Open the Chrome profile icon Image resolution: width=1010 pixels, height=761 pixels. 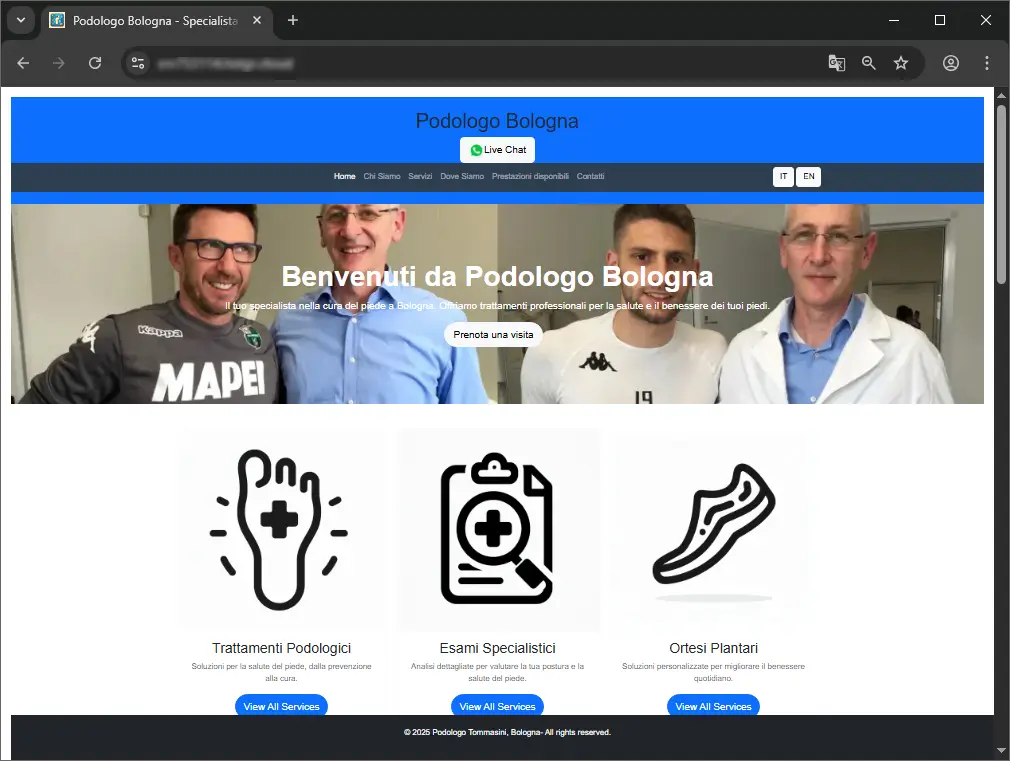[x=951, y=63]
